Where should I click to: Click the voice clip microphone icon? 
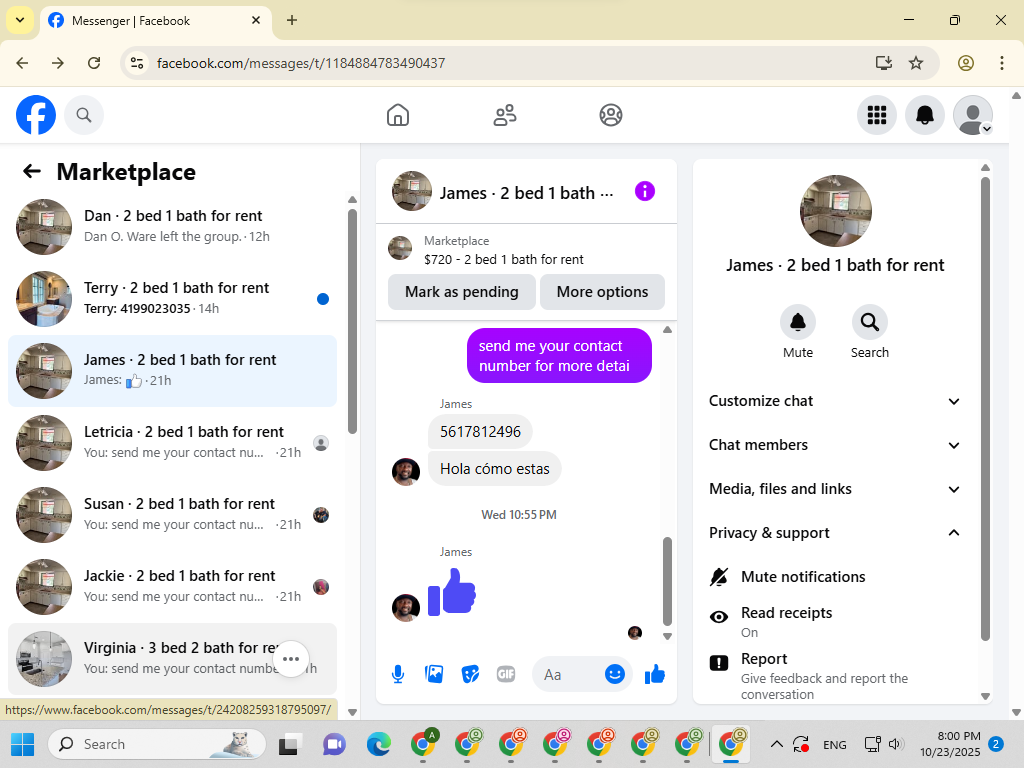(398, 674)
